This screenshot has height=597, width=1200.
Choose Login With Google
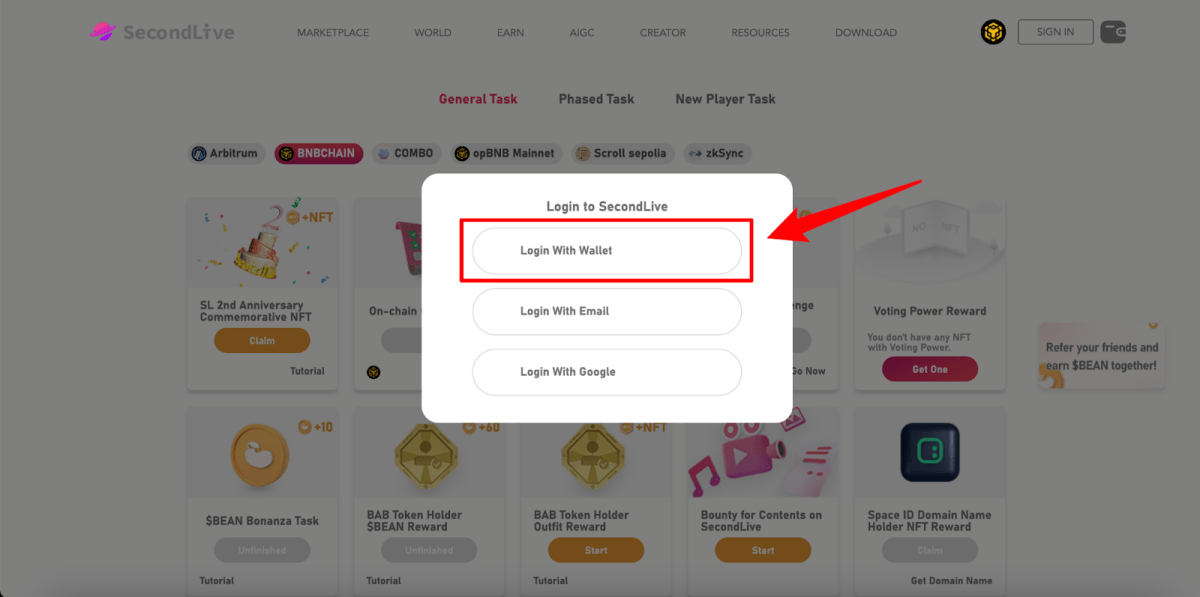(607, 372)
